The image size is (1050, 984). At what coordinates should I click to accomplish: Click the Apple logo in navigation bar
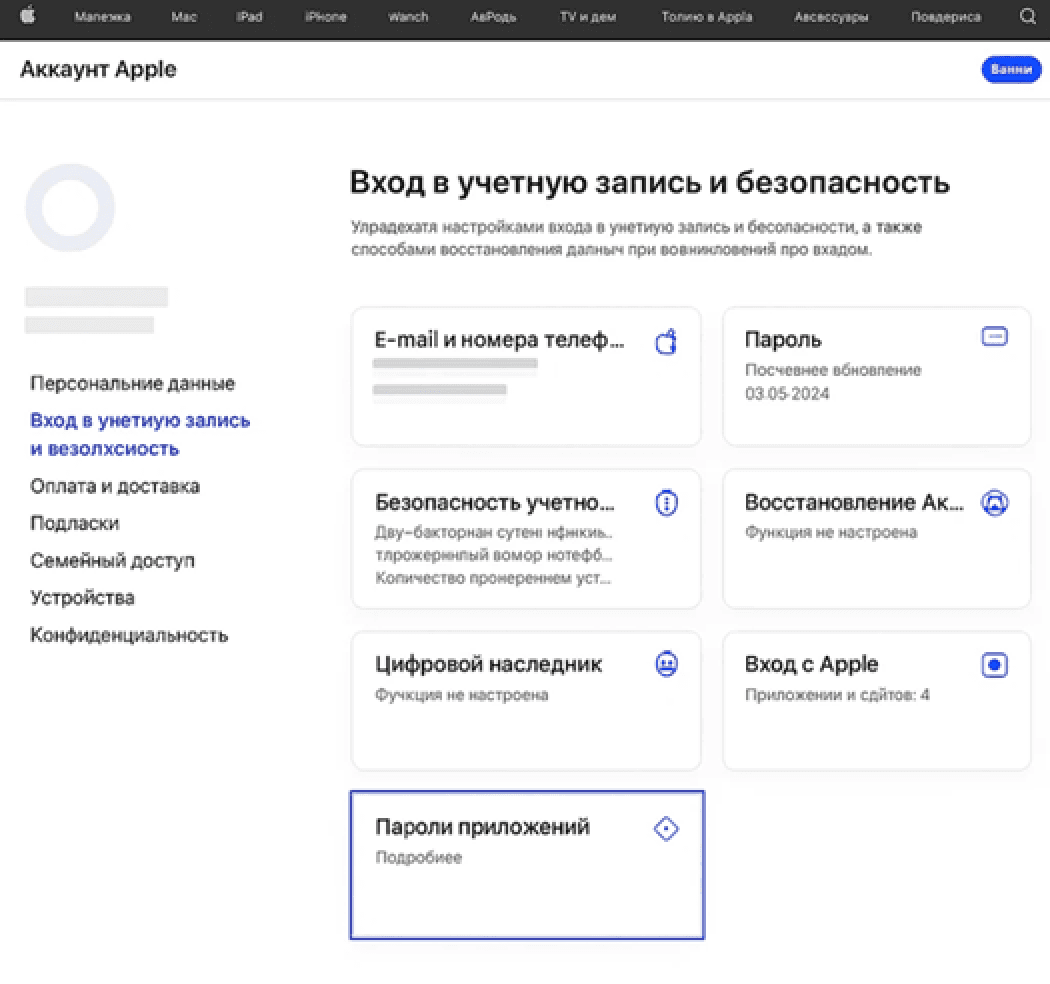(x=27, y=16)
